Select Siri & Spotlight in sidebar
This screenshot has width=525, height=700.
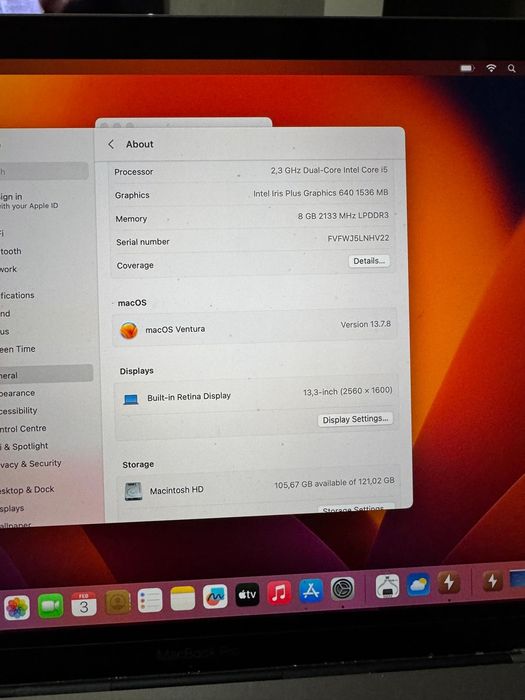pos(24,446)
